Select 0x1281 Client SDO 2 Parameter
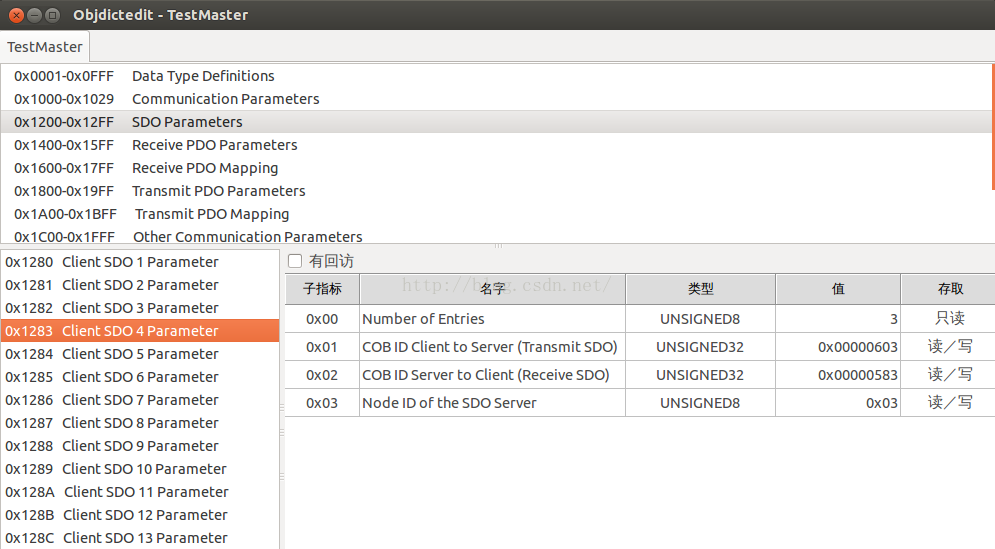Image resolution: width=995 pixels, height=549 pixels. (x=140, y=285)
